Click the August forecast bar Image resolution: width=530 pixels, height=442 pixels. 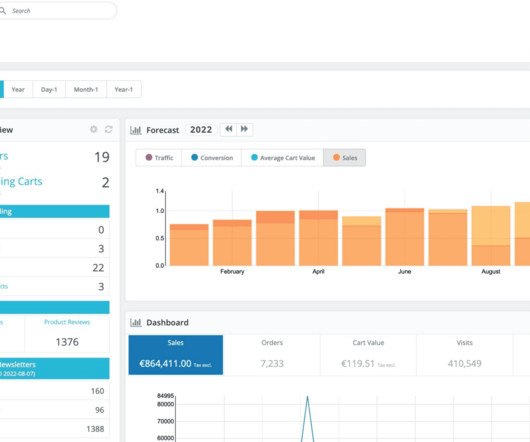(491, 236)
